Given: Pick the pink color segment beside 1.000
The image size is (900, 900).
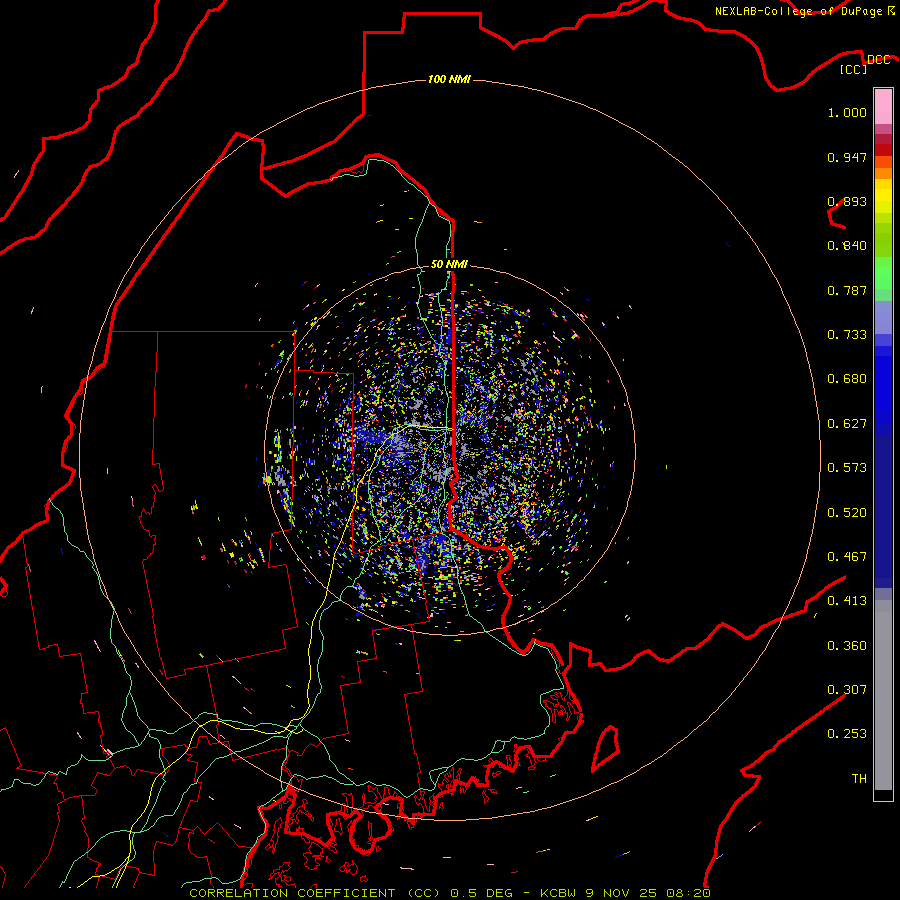Looking at the screenshot, I should click(x=883, y=107).
